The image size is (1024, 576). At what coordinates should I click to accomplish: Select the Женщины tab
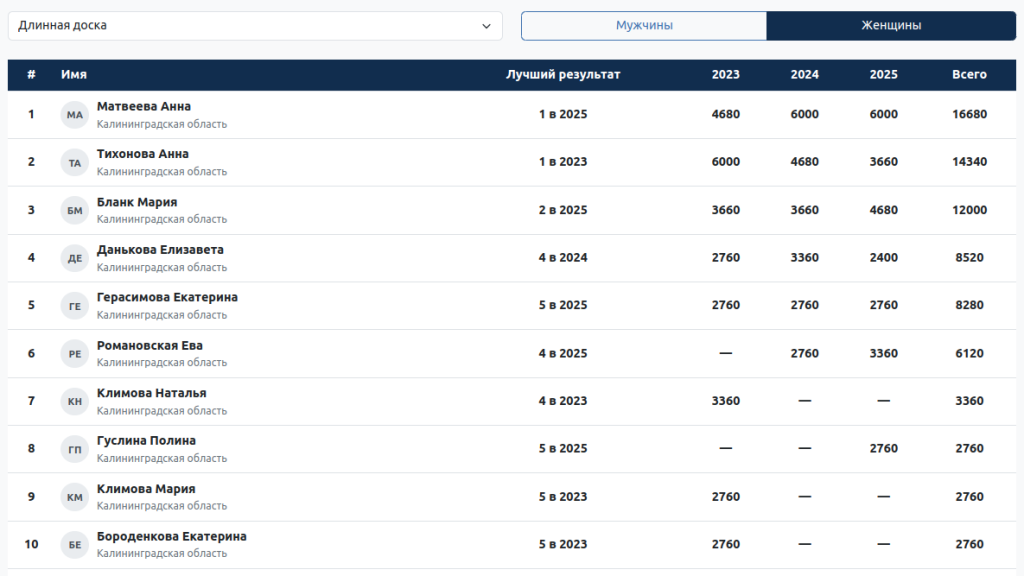(891, 26)
